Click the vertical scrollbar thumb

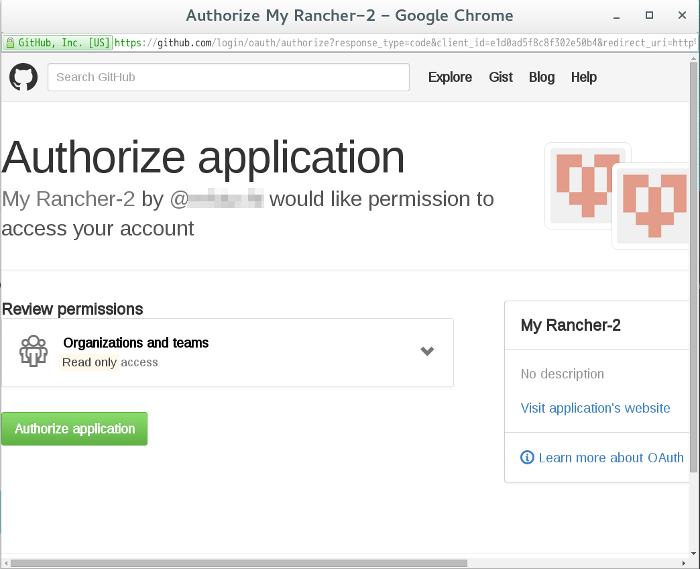coord(693,268)
